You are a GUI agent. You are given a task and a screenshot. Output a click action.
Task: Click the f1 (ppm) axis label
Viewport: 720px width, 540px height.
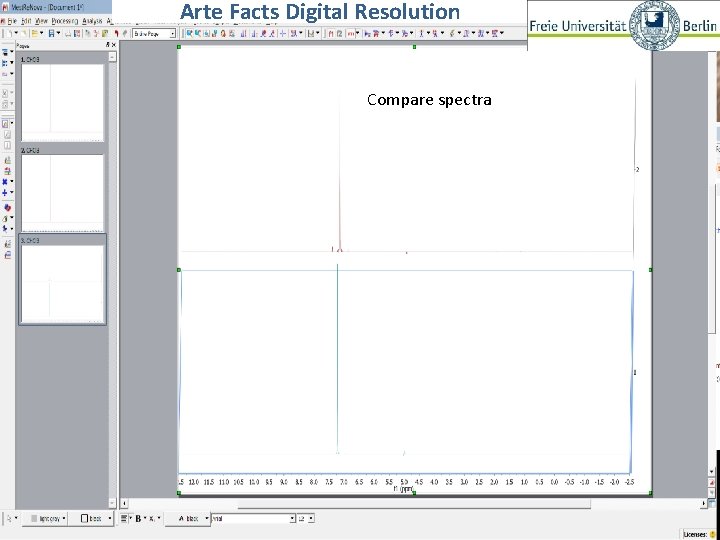point(403,489)
